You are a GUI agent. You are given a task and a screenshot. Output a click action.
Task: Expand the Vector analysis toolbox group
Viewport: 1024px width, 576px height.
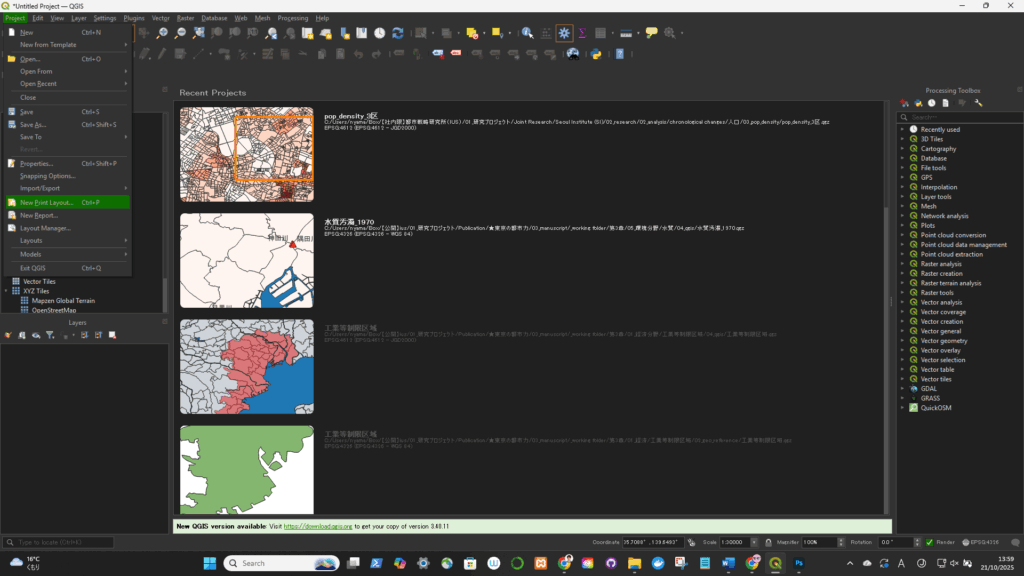point(902,302)
